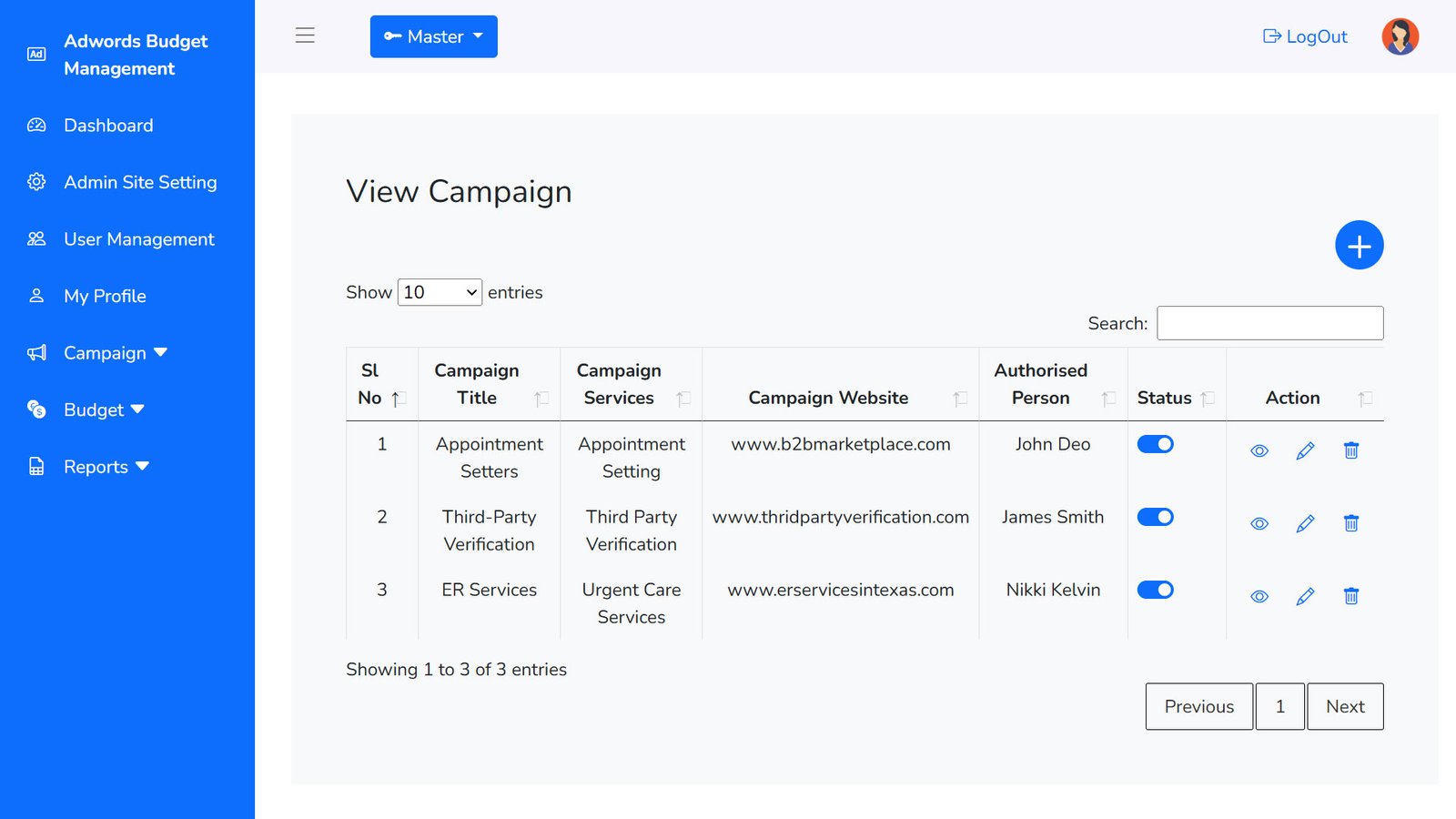Viewport: 1456px width, 819px height.
Task: Click www.b2bmarketplace.com cell
Action: (841, 444)
